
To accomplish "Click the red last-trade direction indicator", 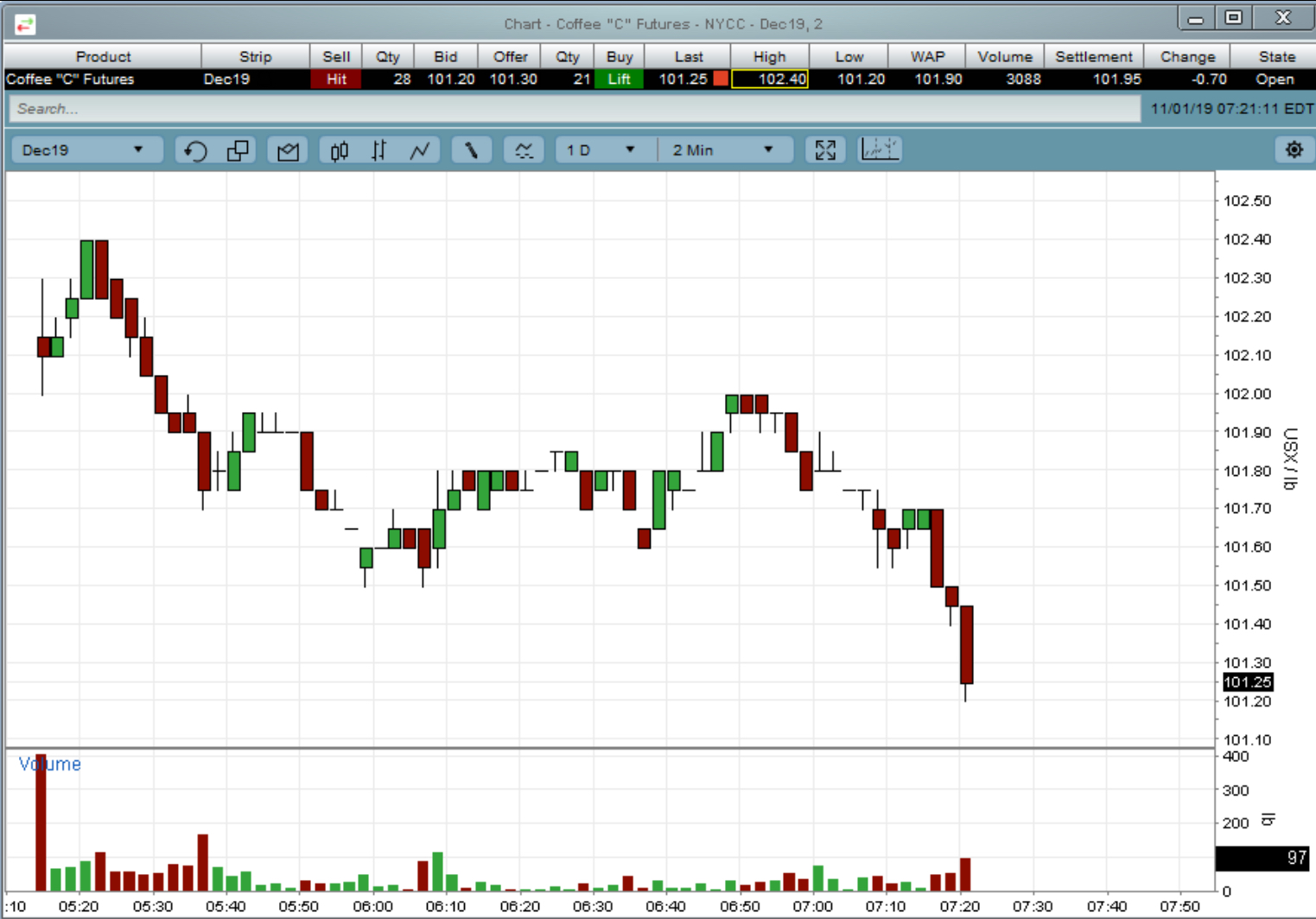I will (721, 79).
